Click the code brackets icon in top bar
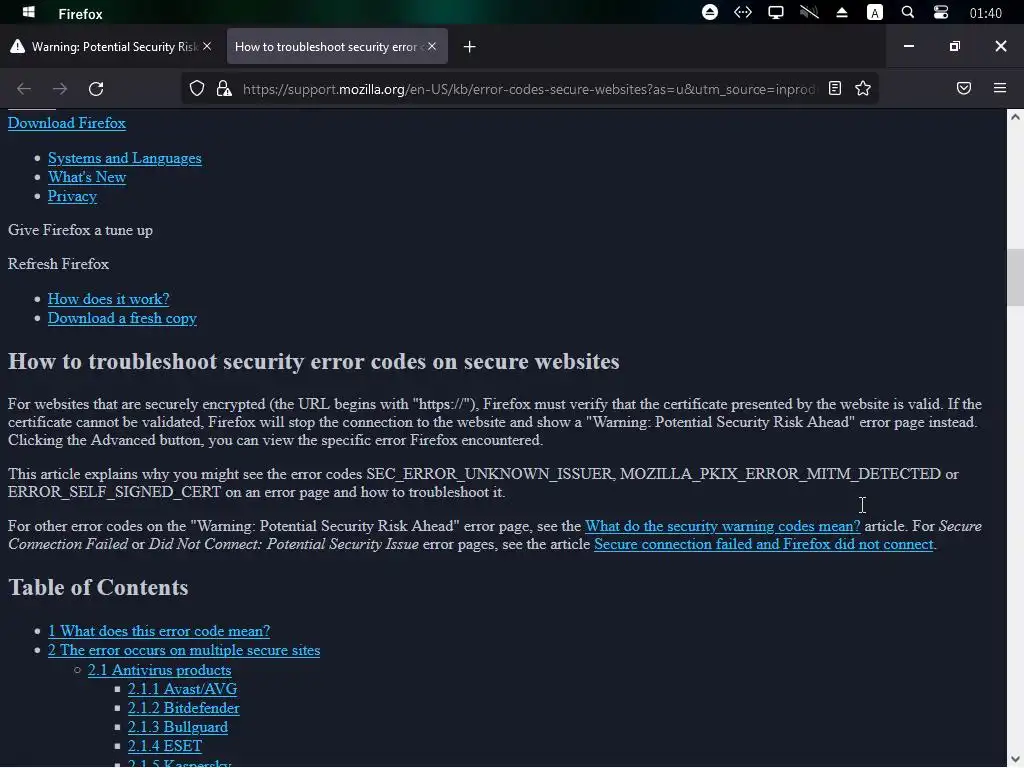 [x=743, y=12]
